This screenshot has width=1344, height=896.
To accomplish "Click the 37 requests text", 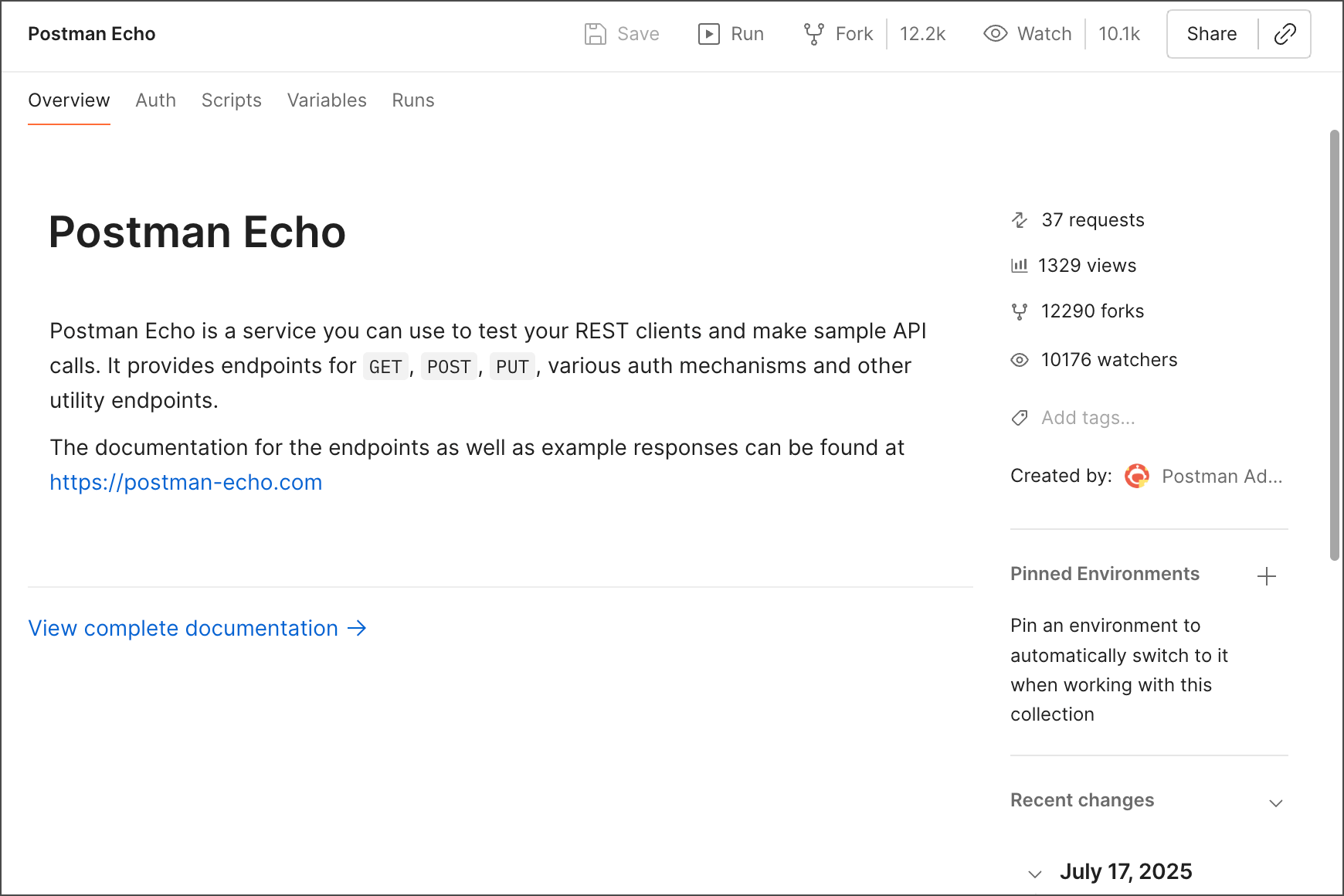I will pyautogui.click(x=1093, y=220).
